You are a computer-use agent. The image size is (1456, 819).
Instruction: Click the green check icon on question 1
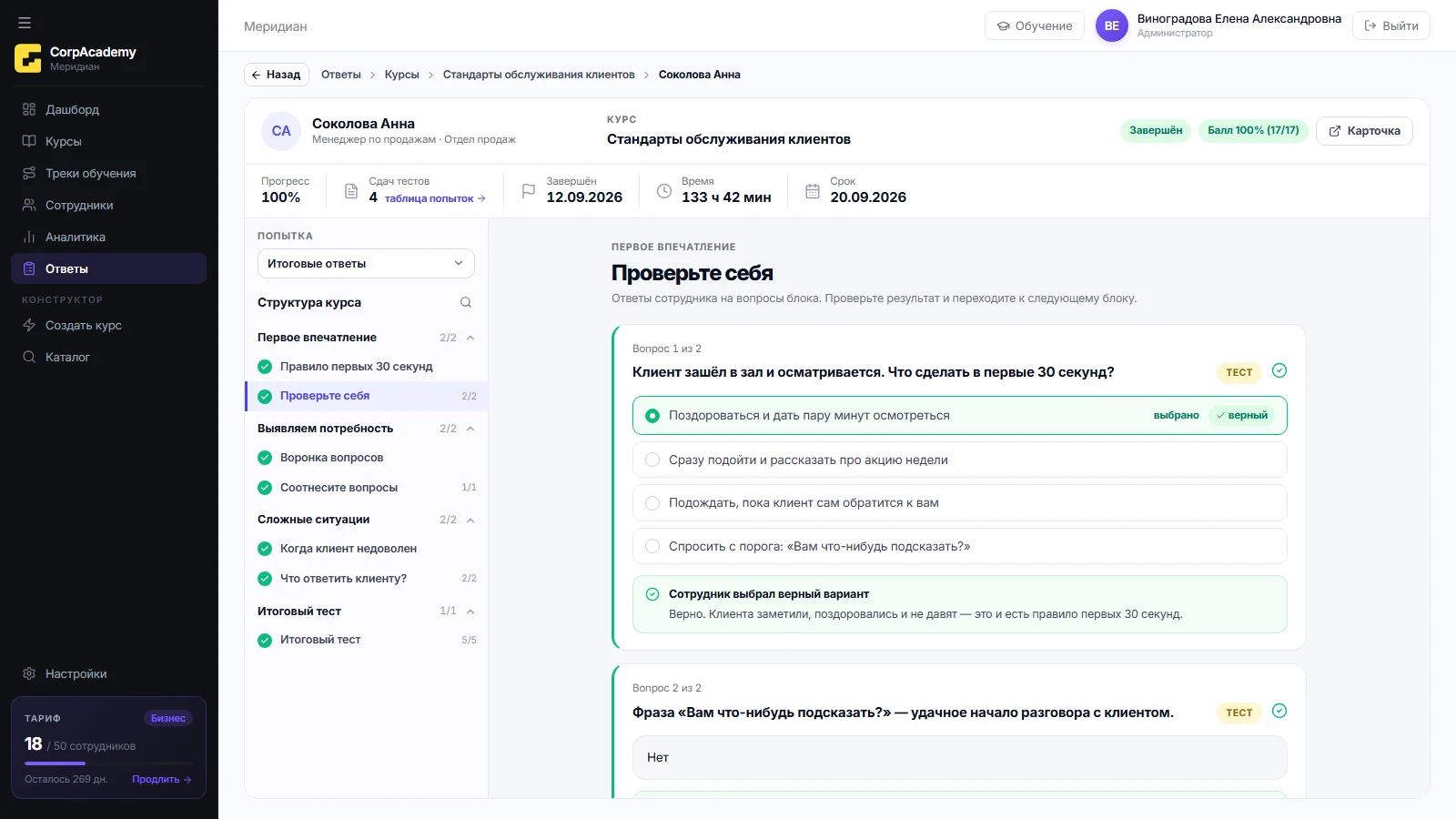pyautogui.click(x=1279, y=370)
